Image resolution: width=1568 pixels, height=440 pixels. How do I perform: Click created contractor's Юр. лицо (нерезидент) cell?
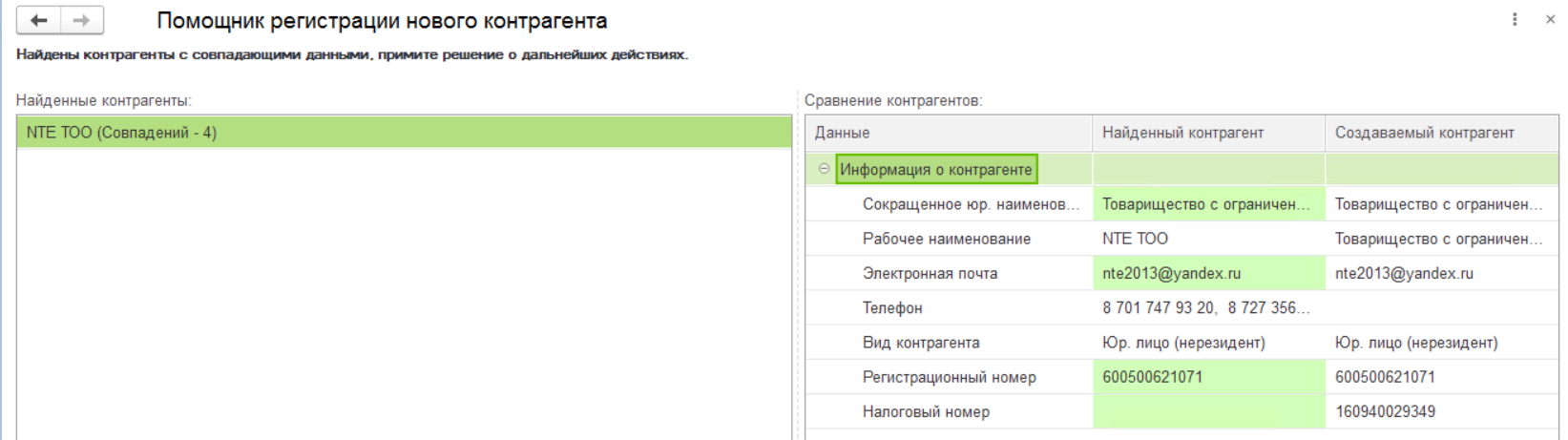pos(1442,343)
